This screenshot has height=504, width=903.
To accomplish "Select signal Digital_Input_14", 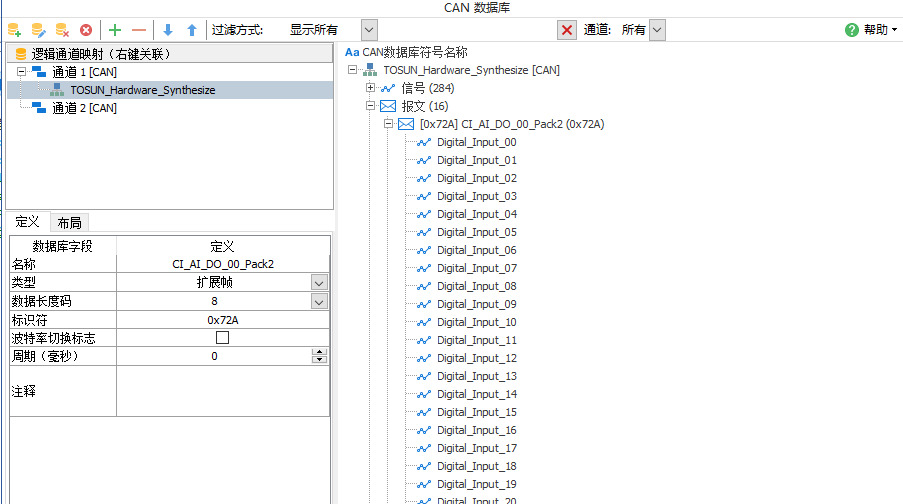I will [476, 394].
